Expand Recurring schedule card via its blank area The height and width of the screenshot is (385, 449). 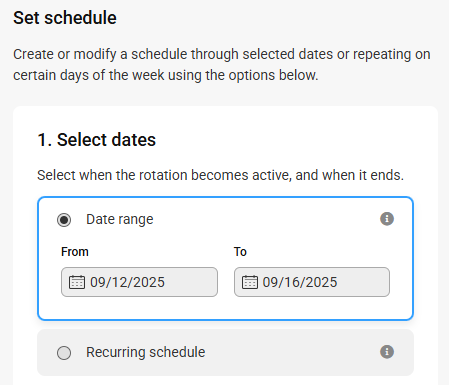coord(292,352)
